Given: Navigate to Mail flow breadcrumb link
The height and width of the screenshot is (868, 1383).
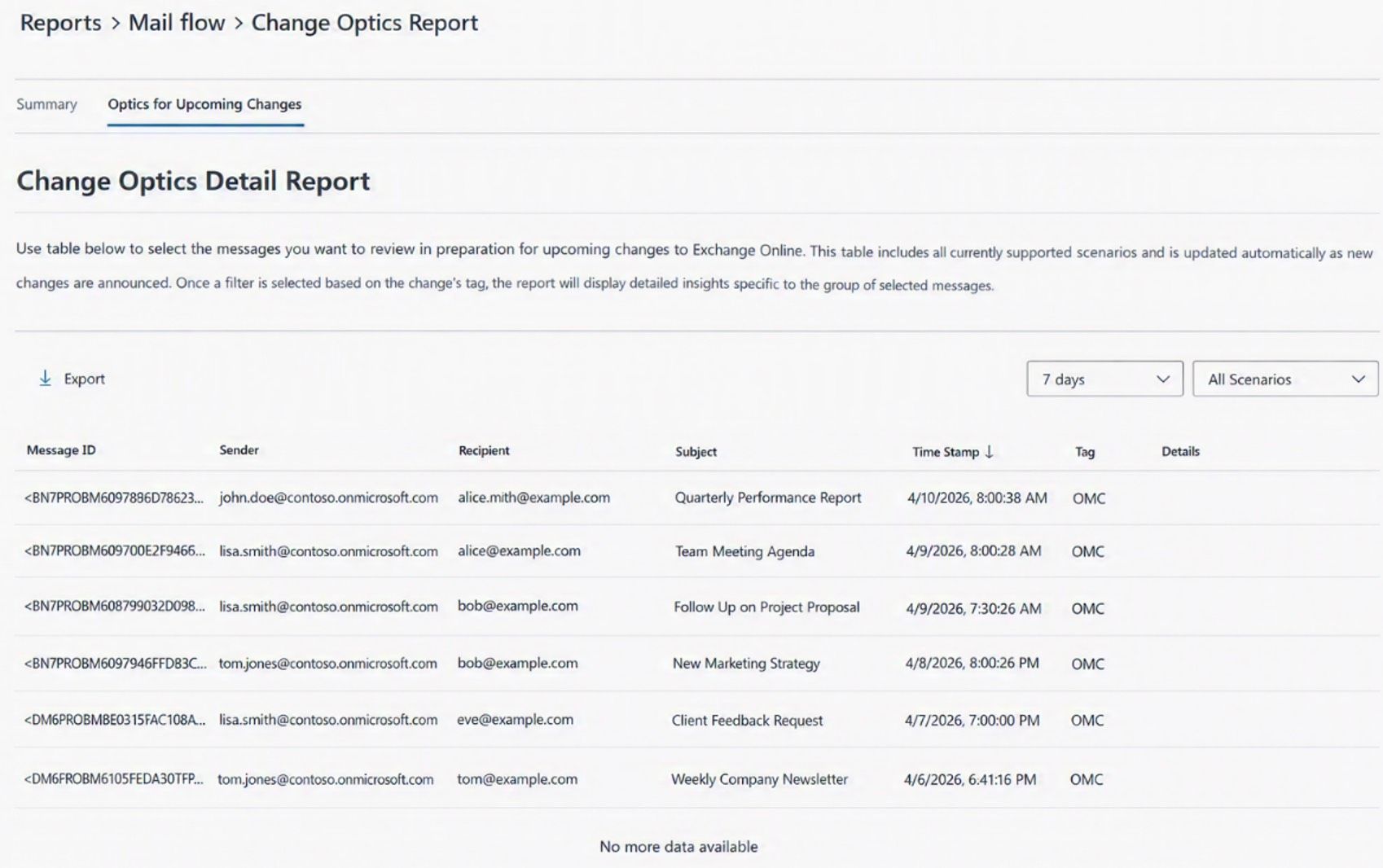Looking at the screenshot, I should coord(176,23).
